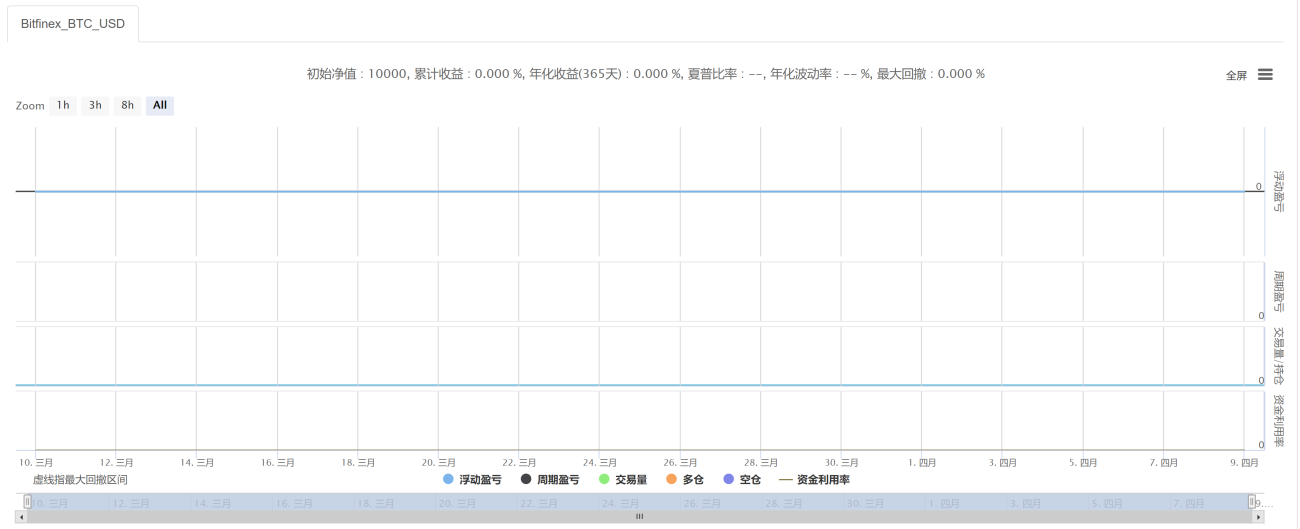
Task: Toggle the 浮动盈亏 blue legend series
Action: [x=472, y=480]
